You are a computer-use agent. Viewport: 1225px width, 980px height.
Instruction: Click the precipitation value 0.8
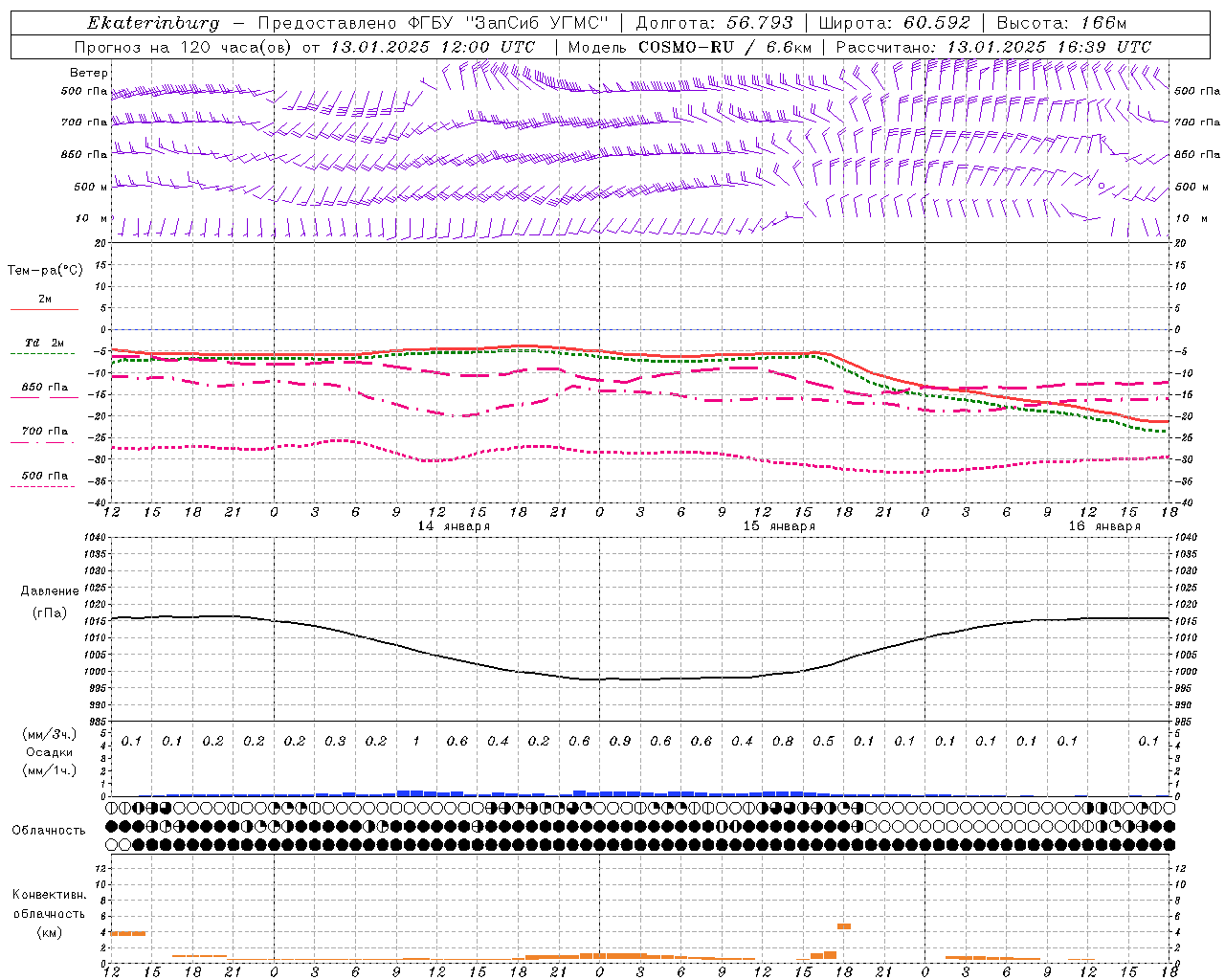(x=783, y=741)
